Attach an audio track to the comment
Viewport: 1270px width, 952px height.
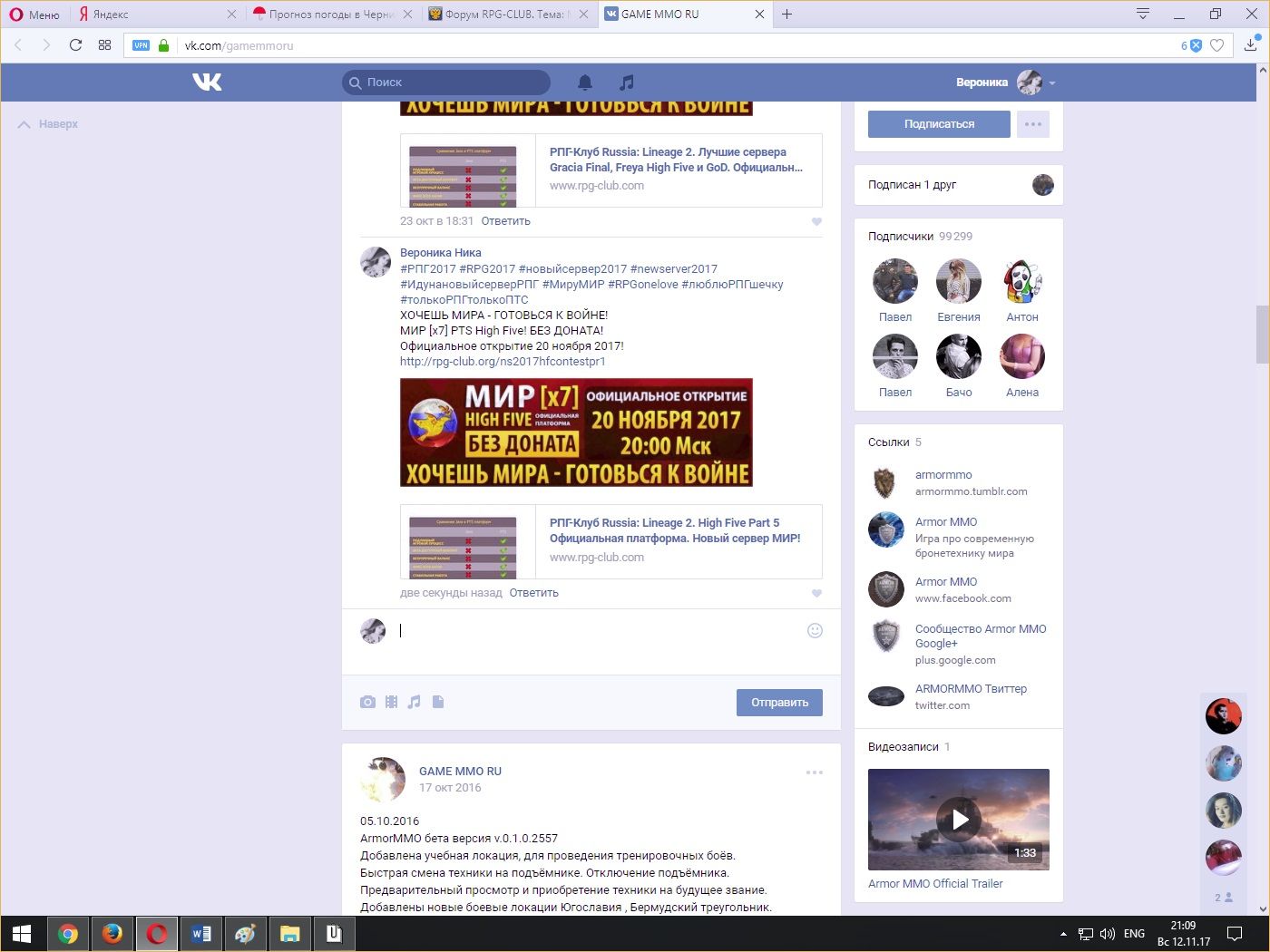[x=415, y=702]
